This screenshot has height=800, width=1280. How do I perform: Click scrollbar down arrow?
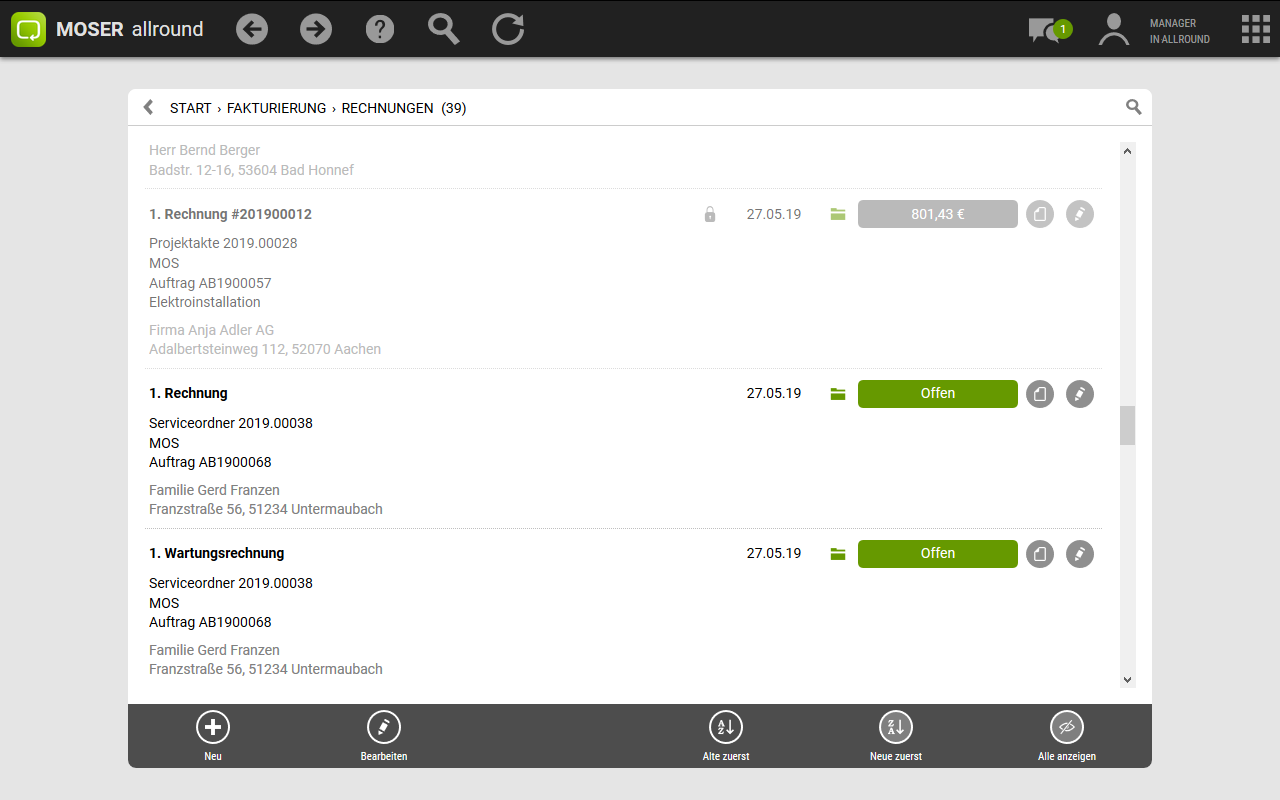coord(1128,680)
